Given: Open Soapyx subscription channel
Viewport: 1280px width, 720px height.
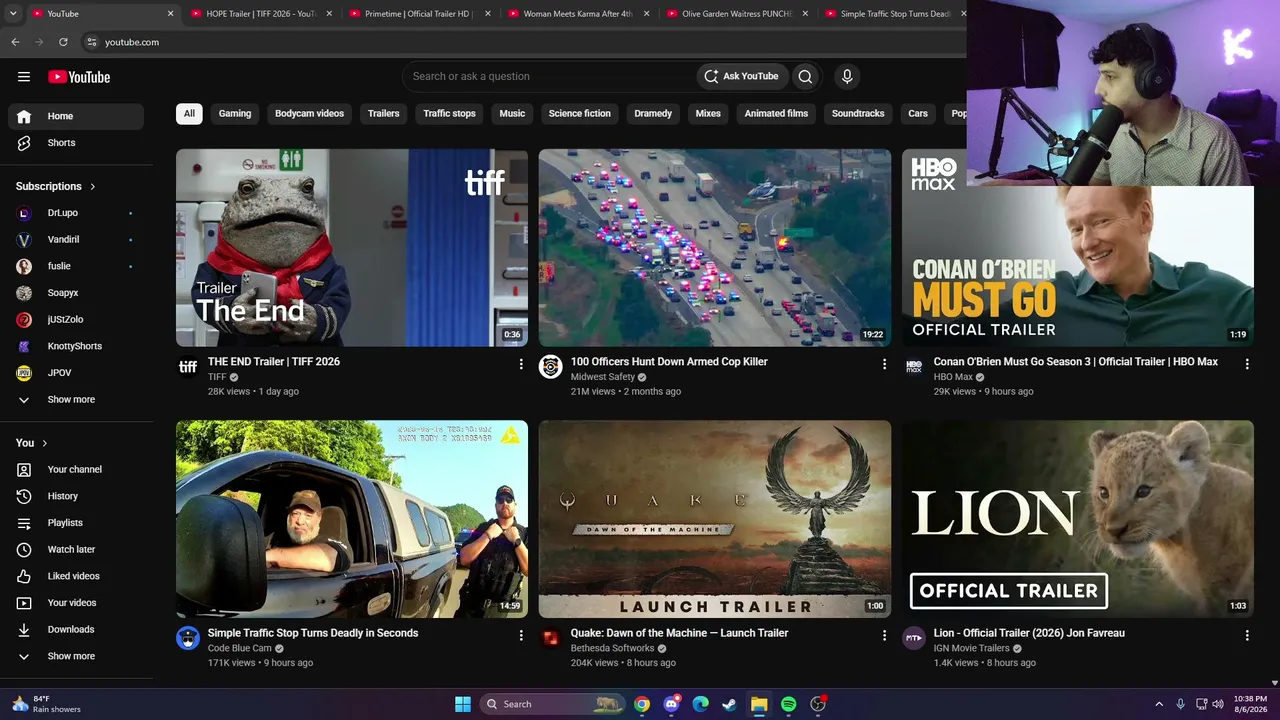Looking at the screenshot, I should [x=76, y=293].
